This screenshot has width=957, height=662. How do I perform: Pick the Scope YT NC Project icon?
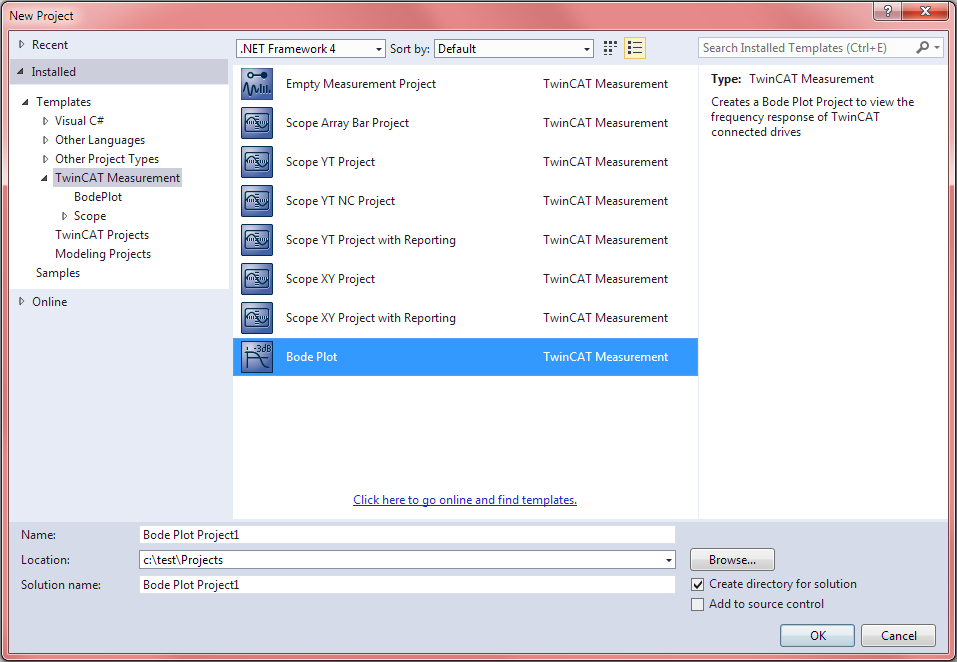coord(257,201)
